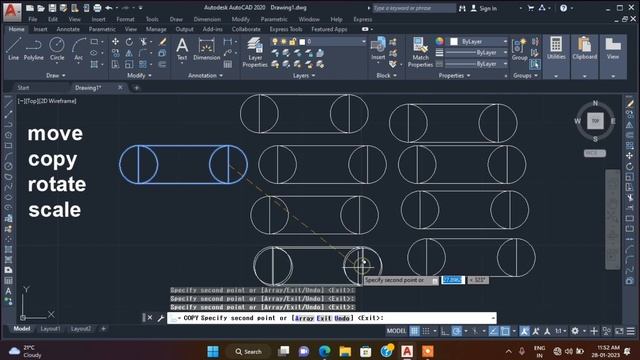Select the Dimension tool
The width and height of the screenshot is (640, 360).
pyautogui.click(x=207, y=49)
